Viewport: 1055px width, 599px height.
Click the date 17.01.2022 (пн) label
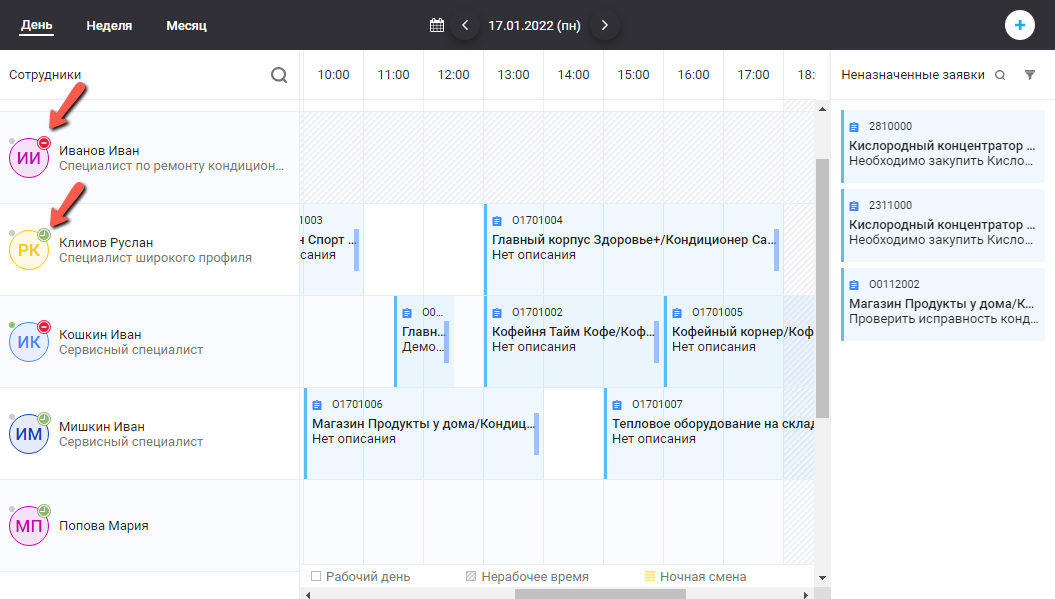[x=534, y=26]
